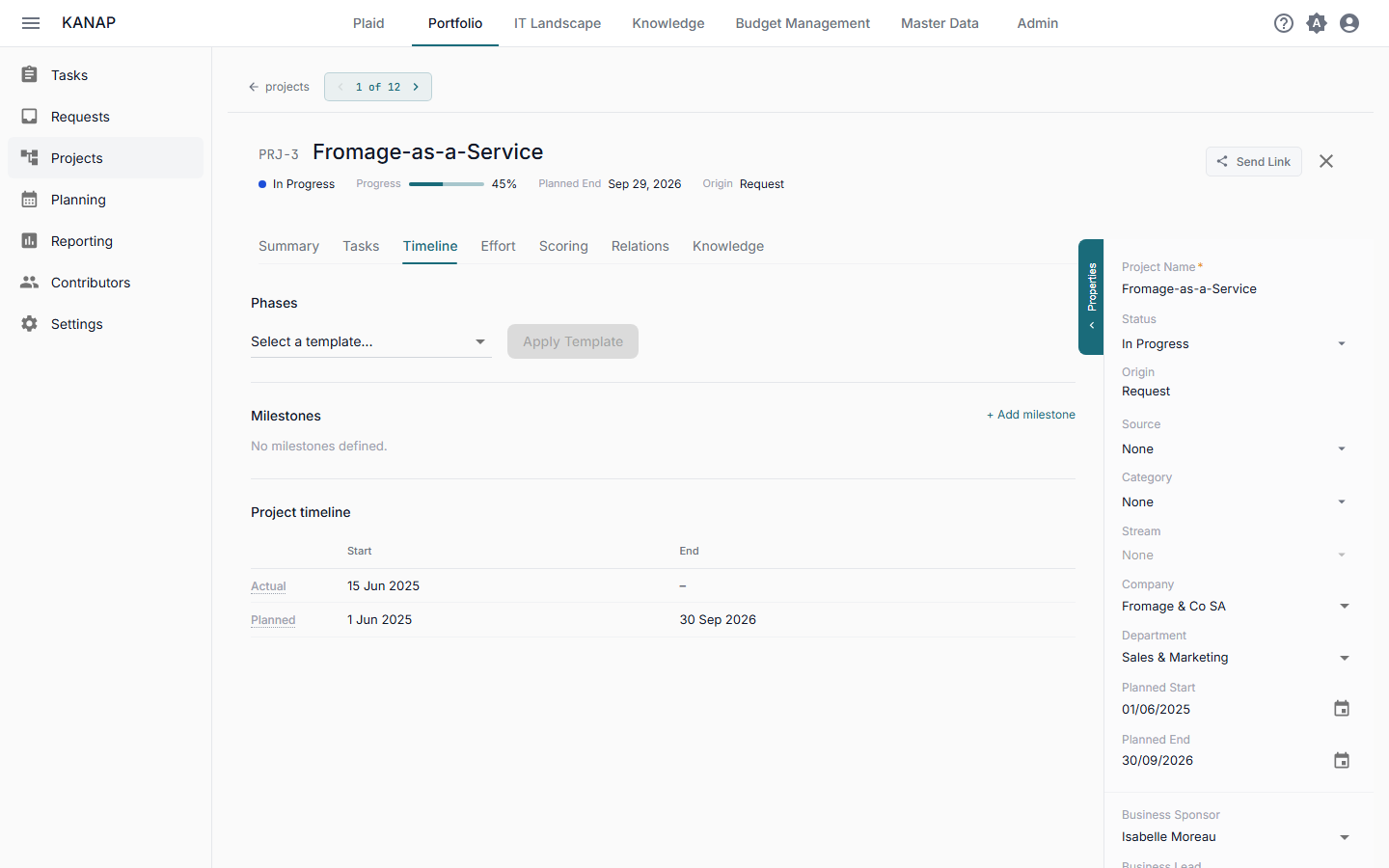Click Add milestone link
The width and height of the screenshot is (1389, 868).
point(1031,415)
